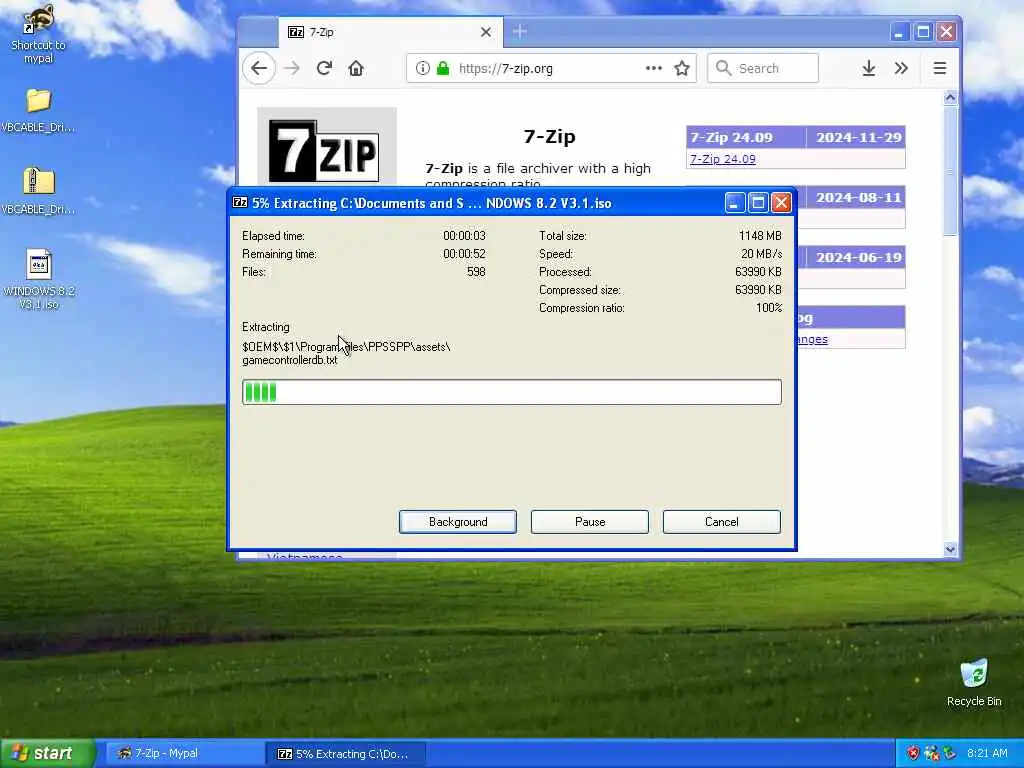Maximize the extraction dialog window
The image size is (1024, 768).
[758, 203]
